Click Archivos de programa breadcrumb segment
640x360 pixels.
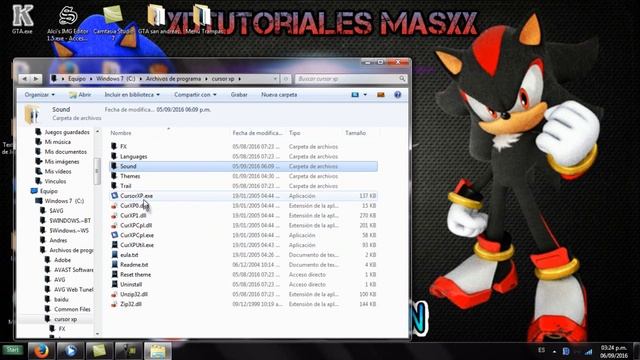click(173, 79)
